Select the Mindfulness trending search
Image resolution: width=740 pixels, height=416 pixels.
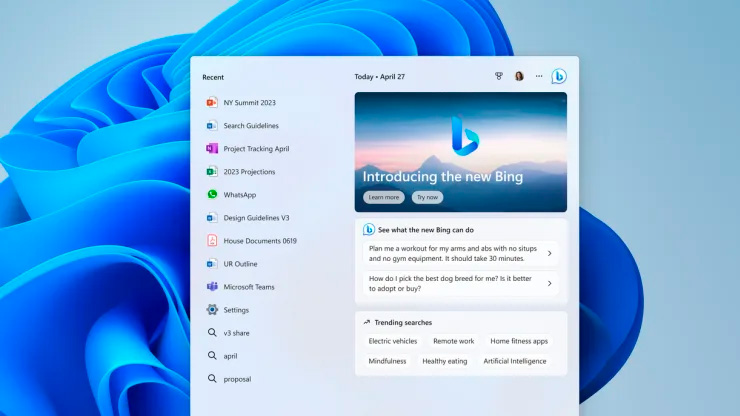click(387, 361)
